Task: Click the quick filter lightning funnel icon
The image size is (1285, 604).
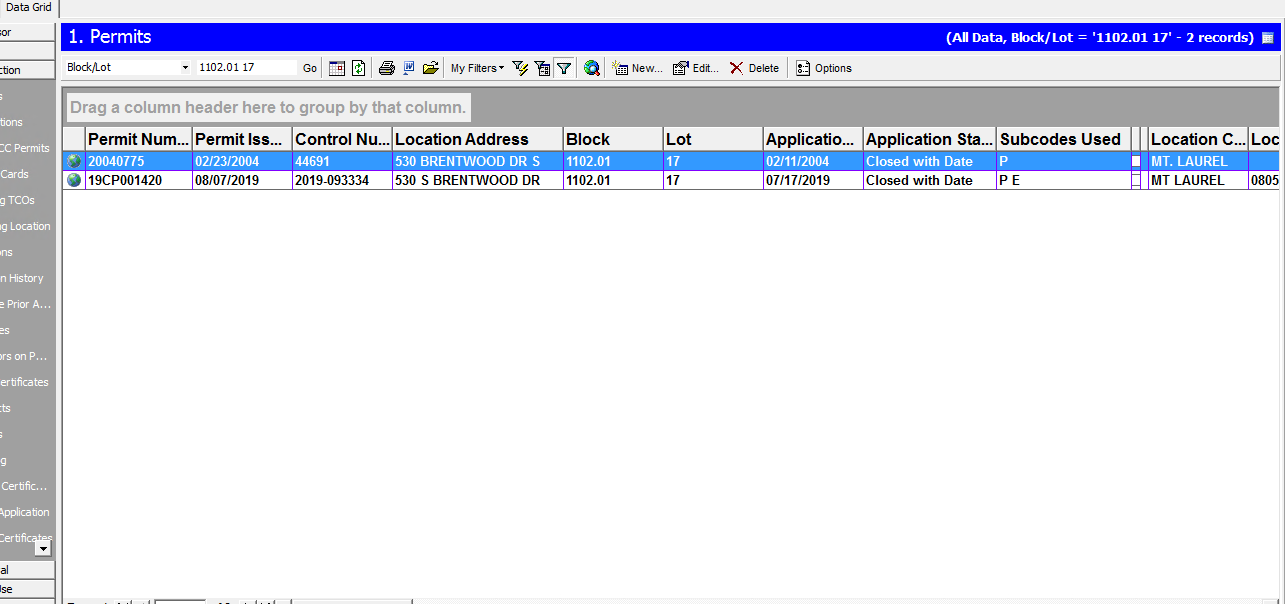Action: coord(520,68)
